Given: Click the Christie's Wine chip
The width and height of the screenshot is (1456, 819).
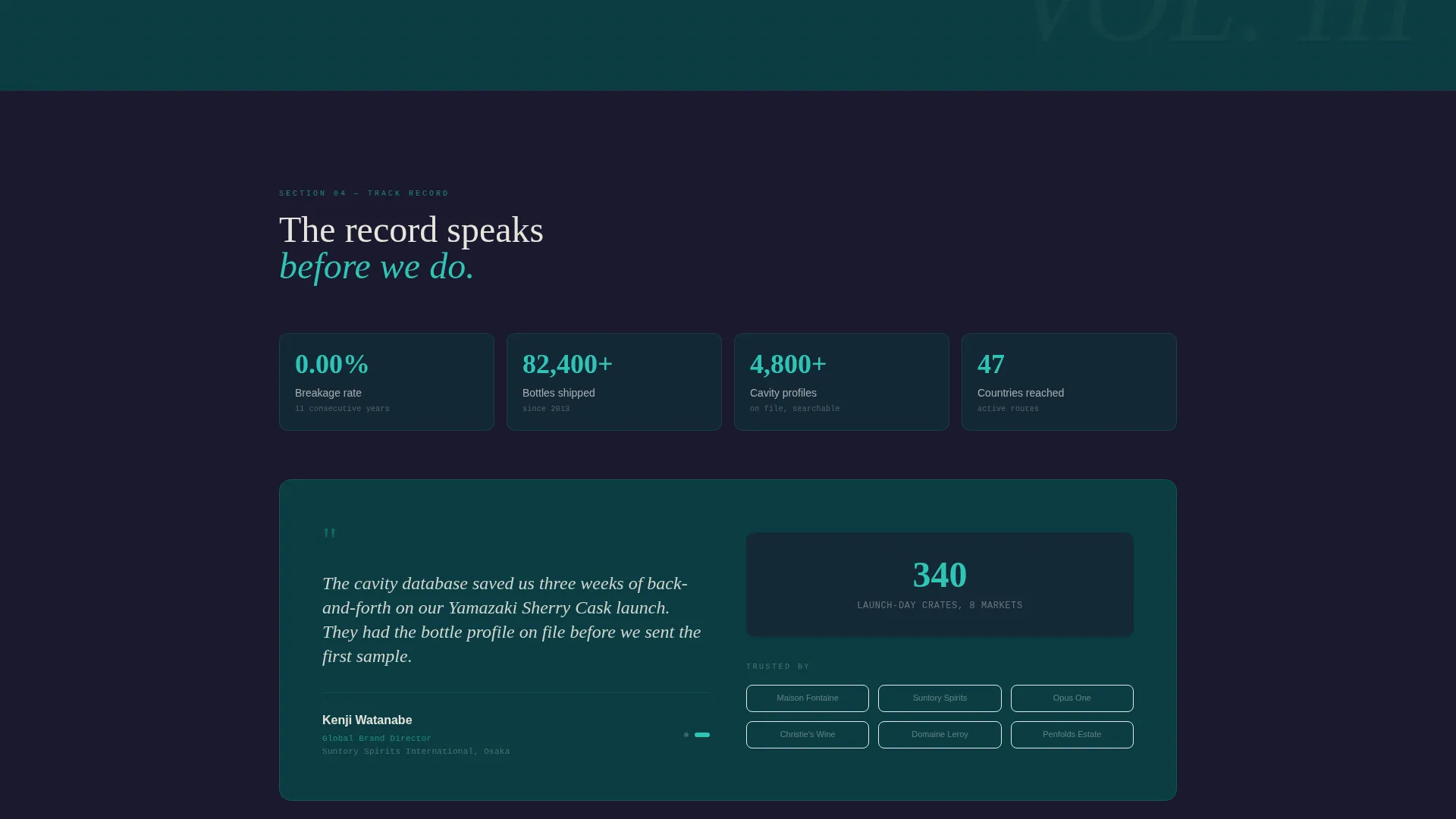Looking at the screenshot, I should tap(807, 735).
